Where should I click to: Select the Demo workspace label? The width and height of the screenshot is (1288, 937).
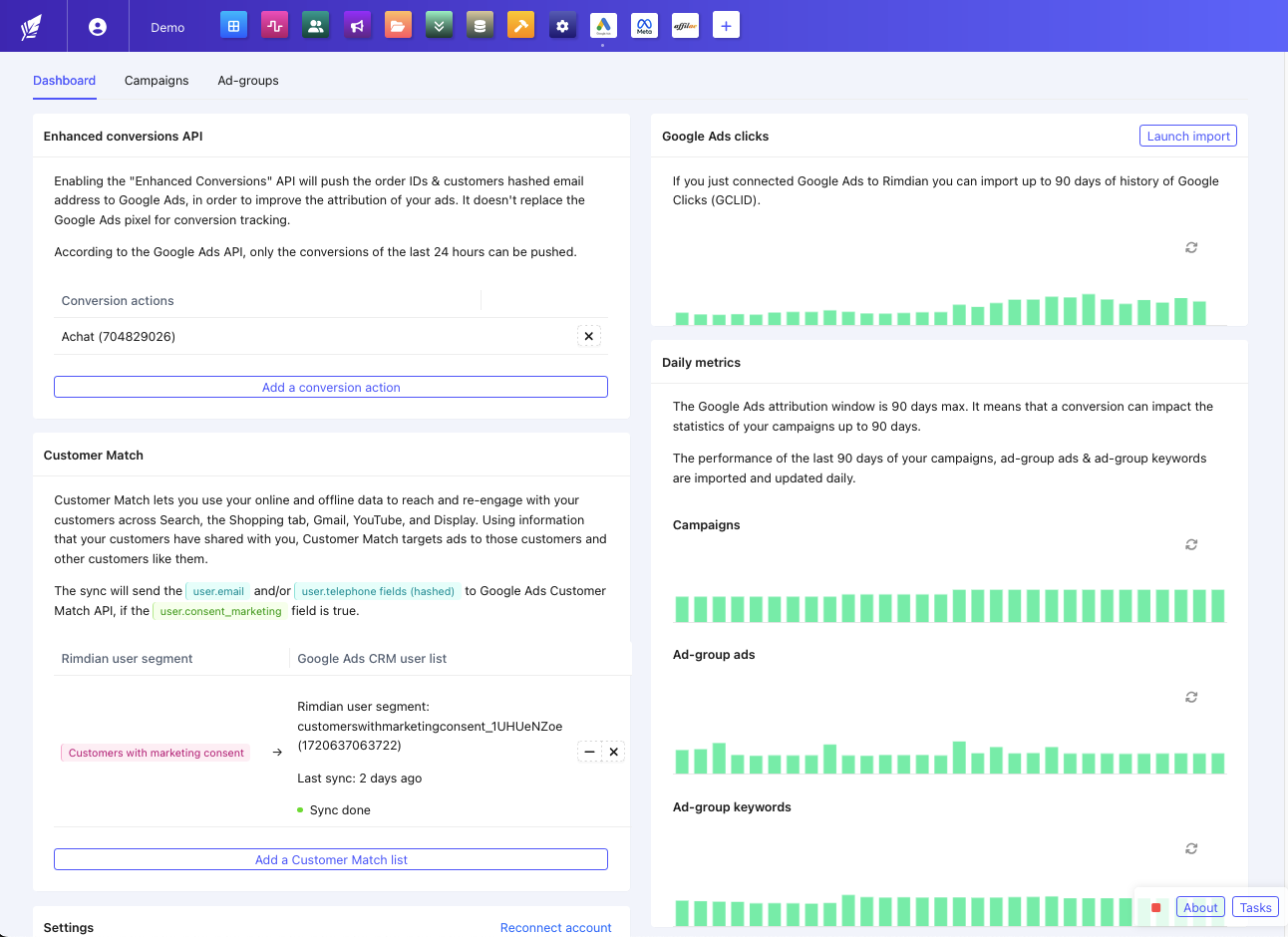167,28
